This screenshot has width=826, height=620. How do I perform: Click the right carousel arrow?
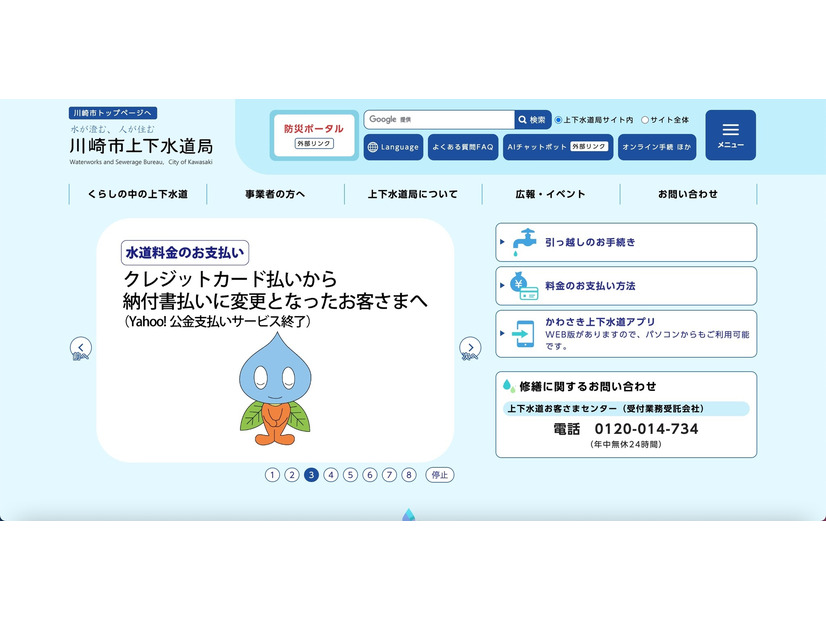pos(470,346)
